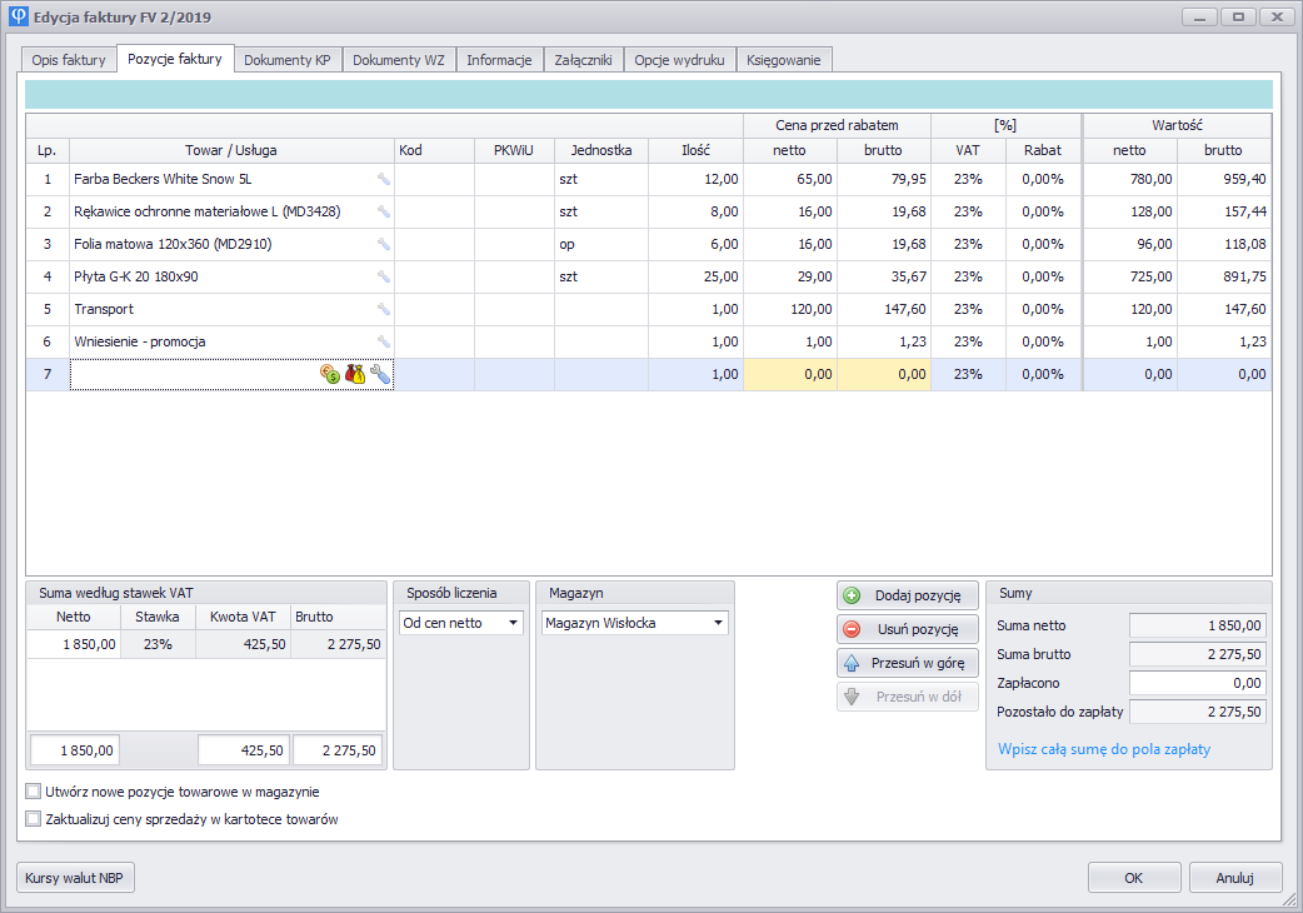1303x913 pixels.
Task: Click the Zapłacono amount field
Action: click(1197, 683)
